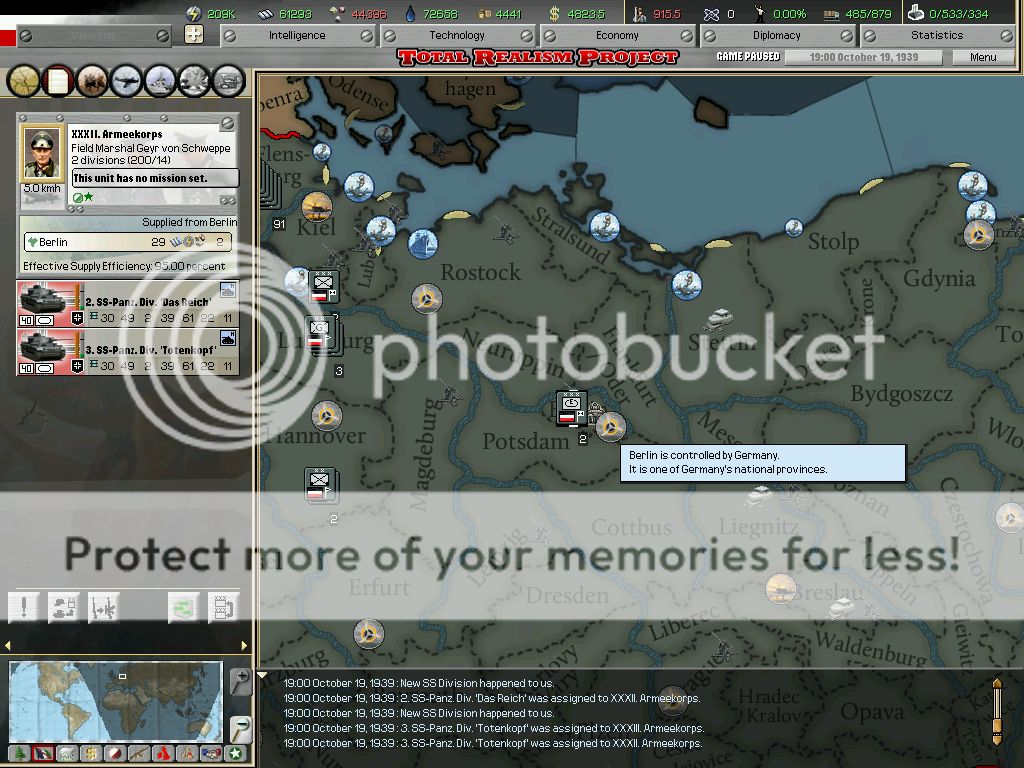Open the naval units list icon
The height and width of the screenshot is (768, 1024).
161,80
